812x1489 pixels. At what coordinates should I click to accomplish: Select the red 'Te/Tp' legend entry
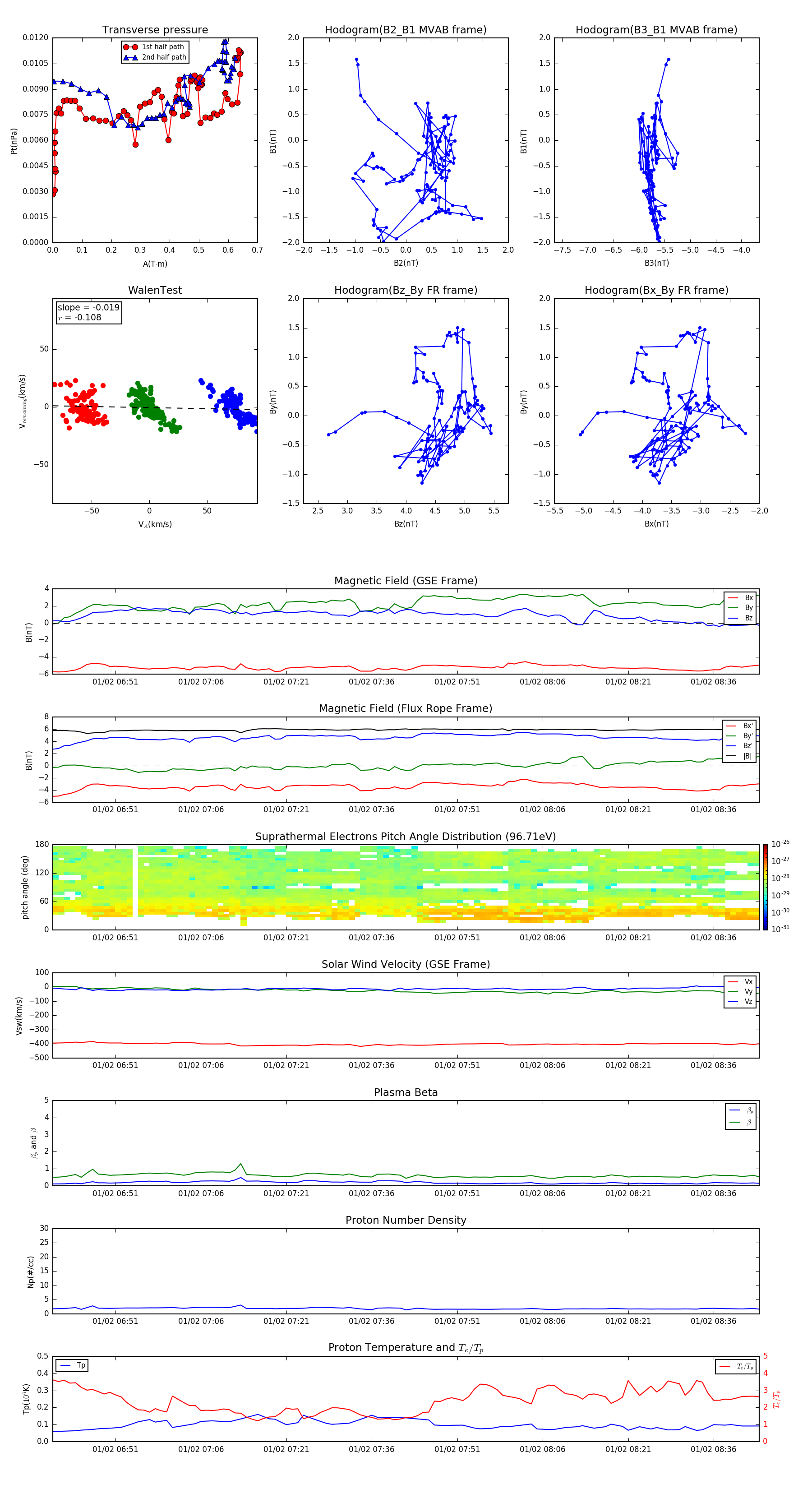pos(736,1366)
